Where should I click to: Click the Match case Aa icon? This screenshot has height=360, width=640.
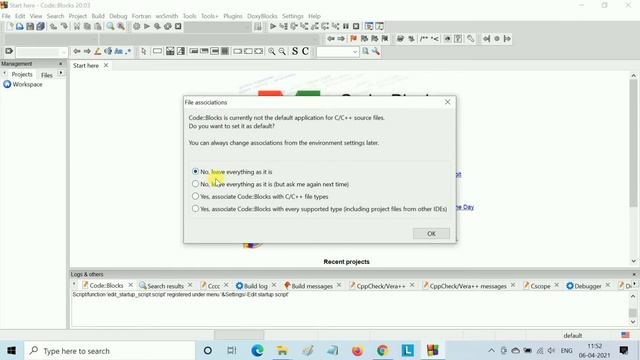(118, 51)
